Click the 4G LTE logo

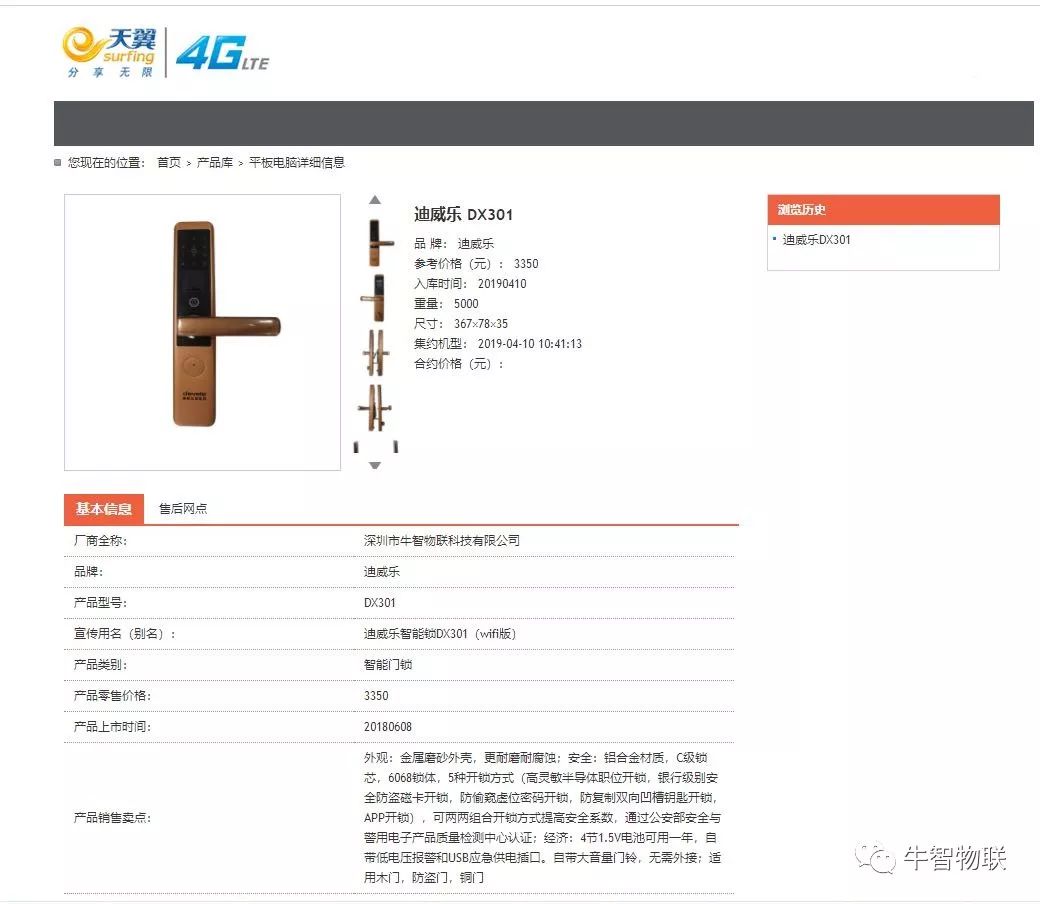223,53
